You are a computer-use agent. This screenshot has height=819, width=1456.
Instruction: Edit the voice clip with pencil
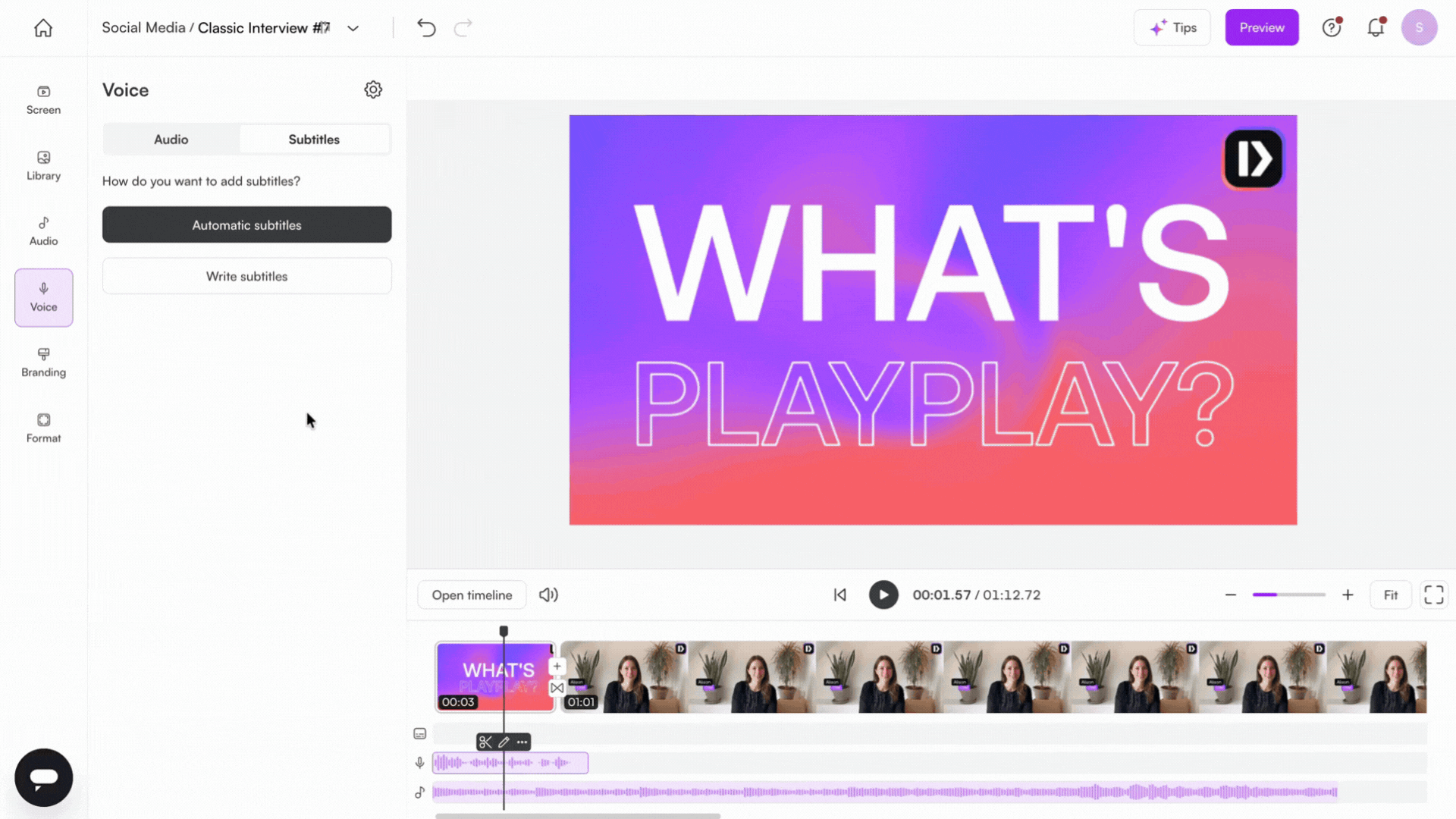click(504, 742)
